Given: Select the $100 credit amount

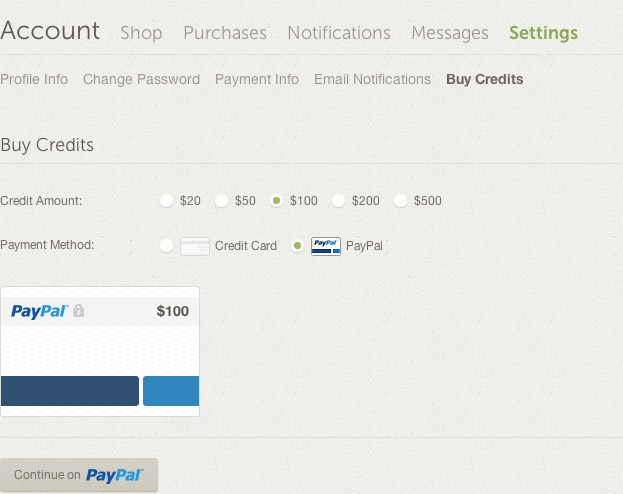Looking at the screenshot, I should [x=277, y=201].
